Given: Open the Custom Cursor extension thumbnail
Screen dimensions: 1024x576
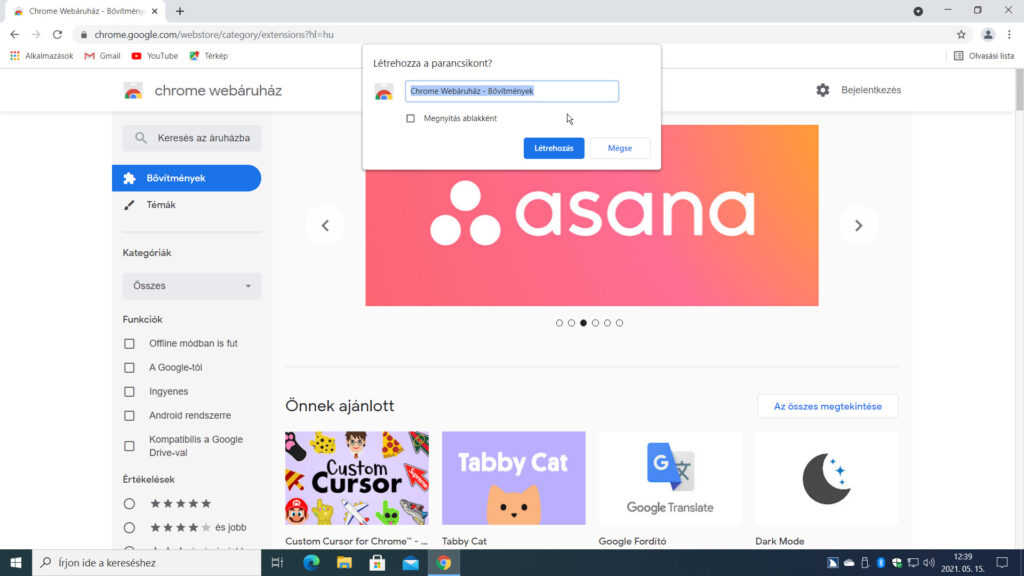Looking at the screenshot, I should pos(357,478).
